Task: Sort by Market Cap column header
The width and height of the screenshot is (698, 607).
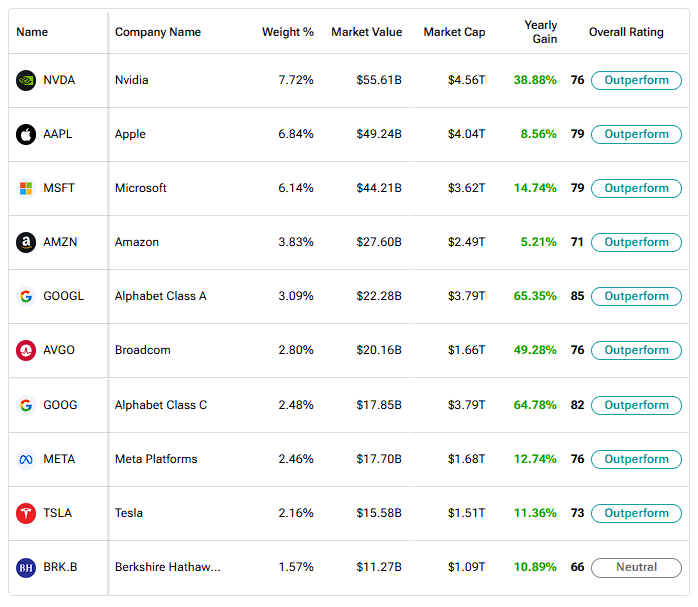Action: [x=454, y=32]
